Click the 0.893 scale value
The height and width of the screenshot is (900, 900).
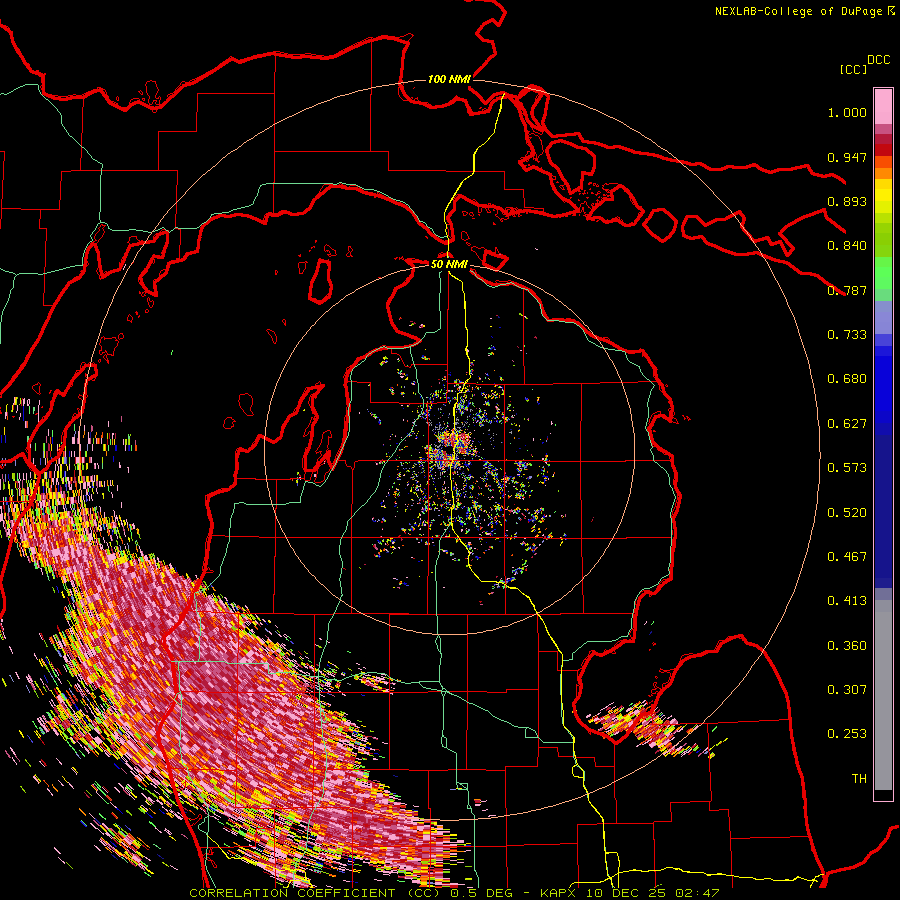[x=847, y=201]
